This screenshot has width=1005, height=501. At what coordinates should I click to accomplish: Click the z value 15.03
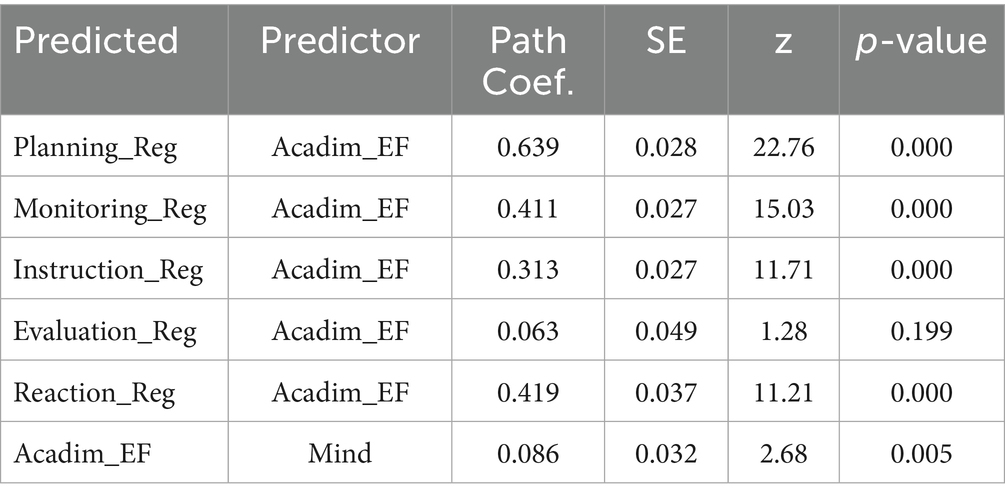[783, 209]
